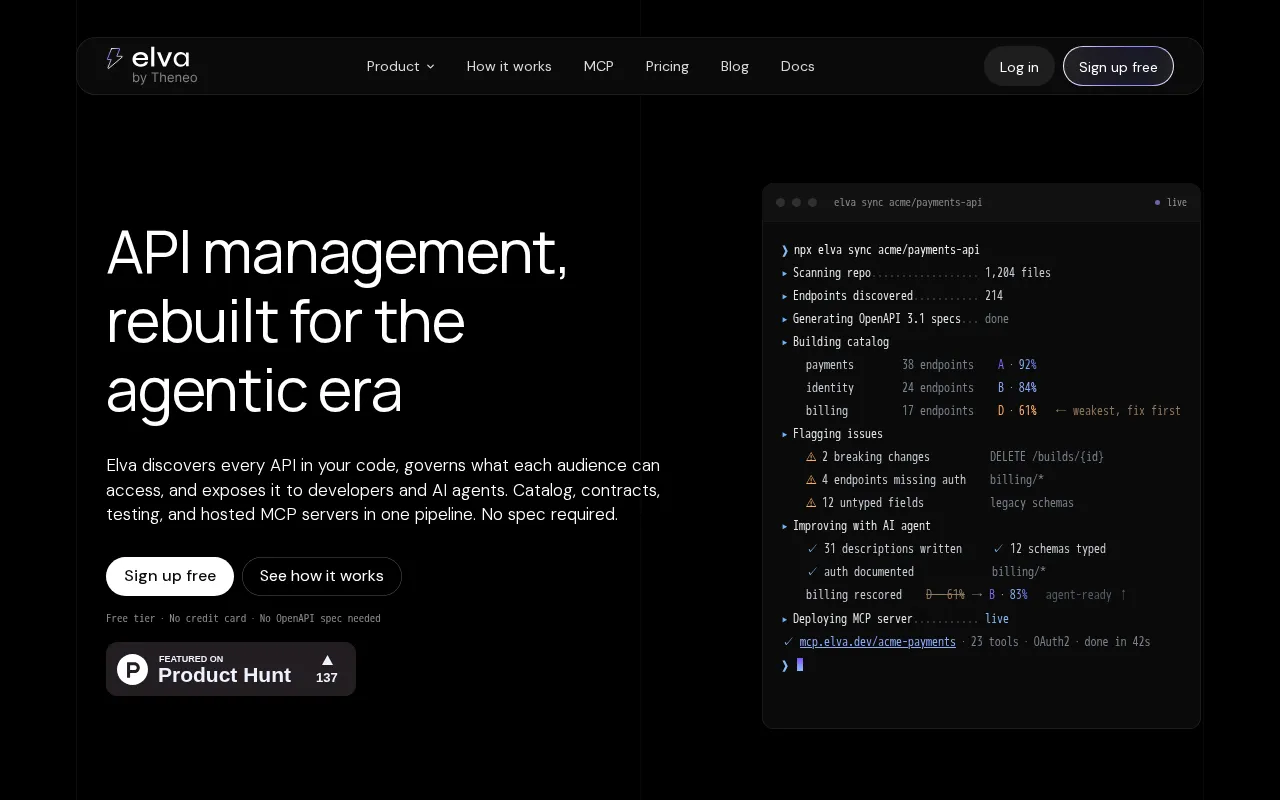Open the Product dropdown menu
The height and width of the screenshot is (800, 1280).
(x=400, y=66)
